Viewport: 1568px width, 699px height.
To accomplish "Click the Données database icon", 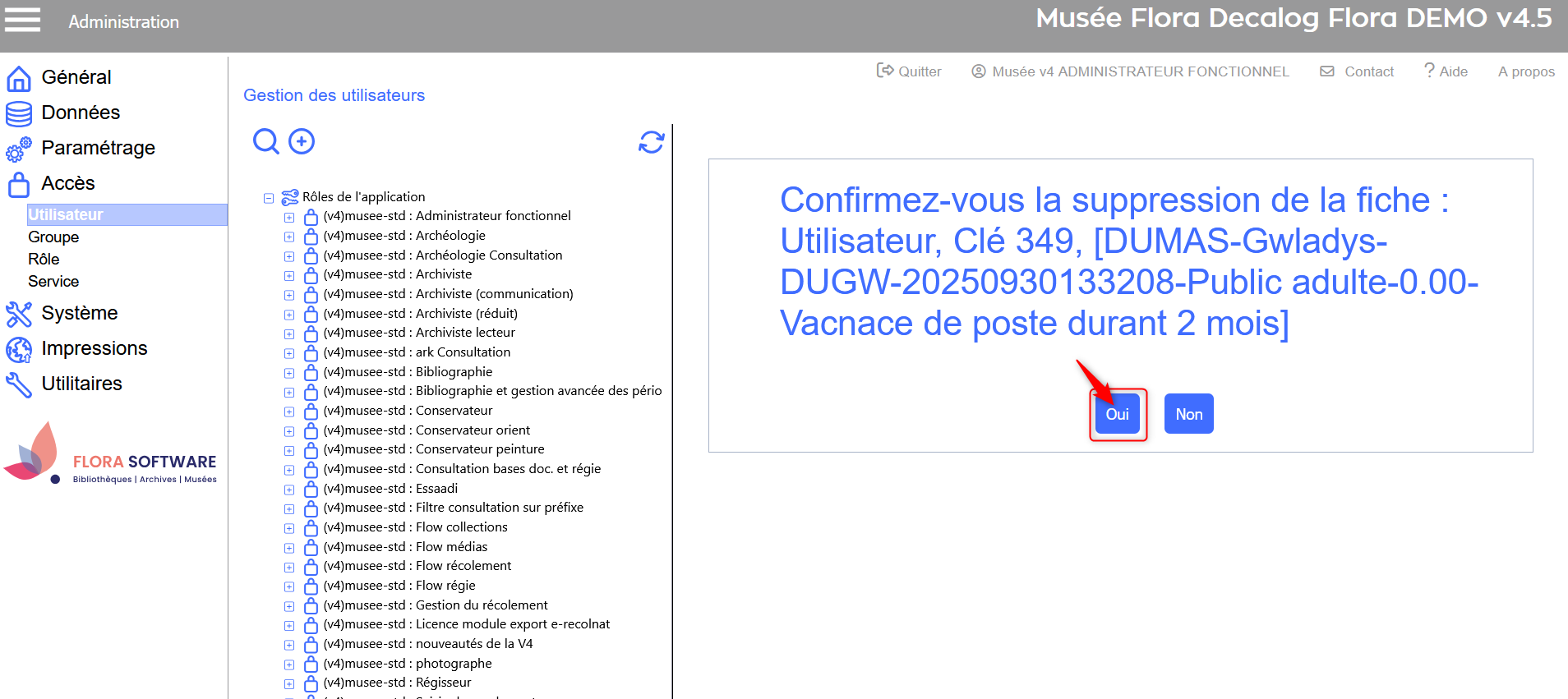I will point(19,113).
